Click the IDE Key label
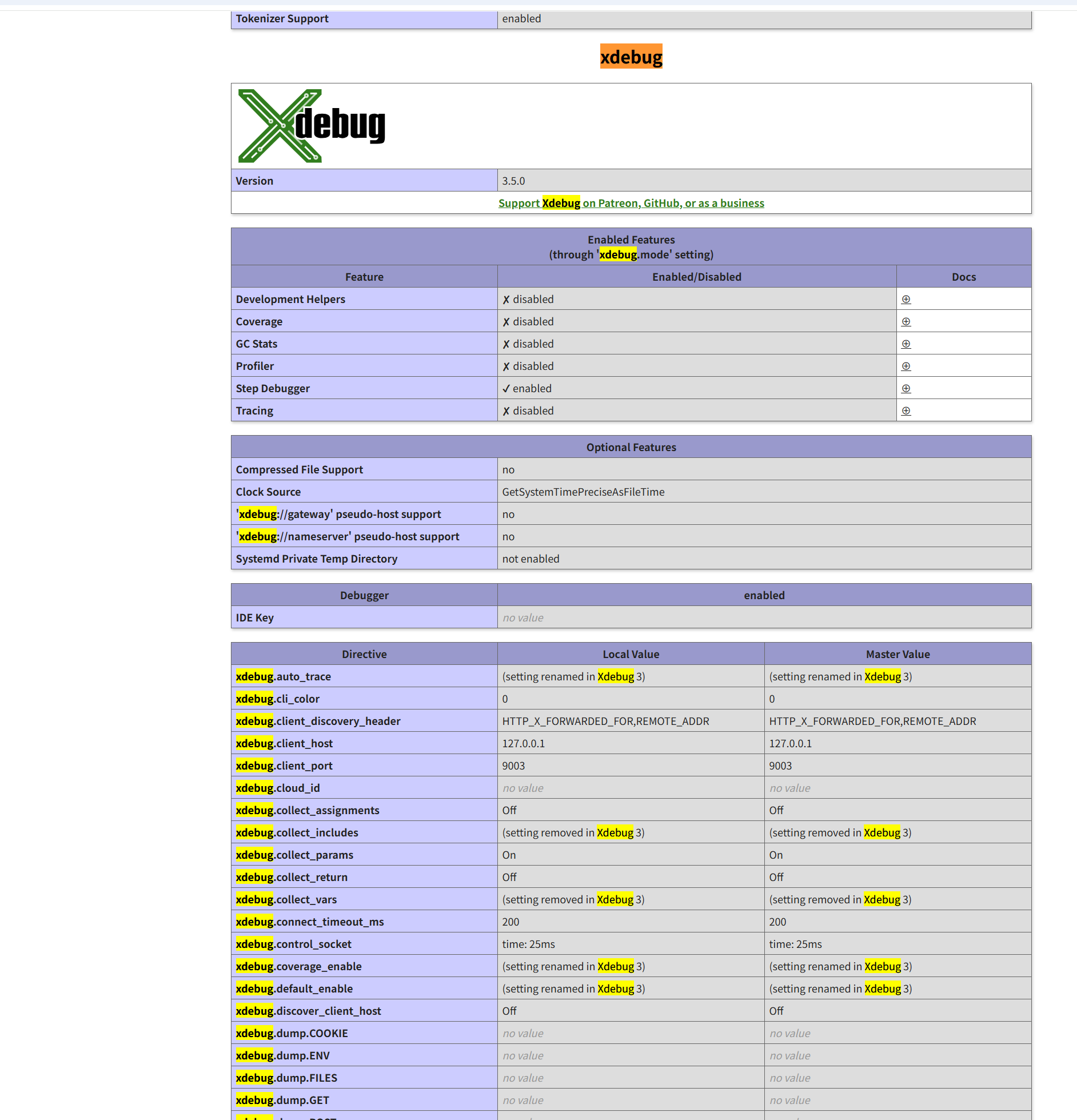Viewport: 1077px width, 1120px height. (254, 617)
